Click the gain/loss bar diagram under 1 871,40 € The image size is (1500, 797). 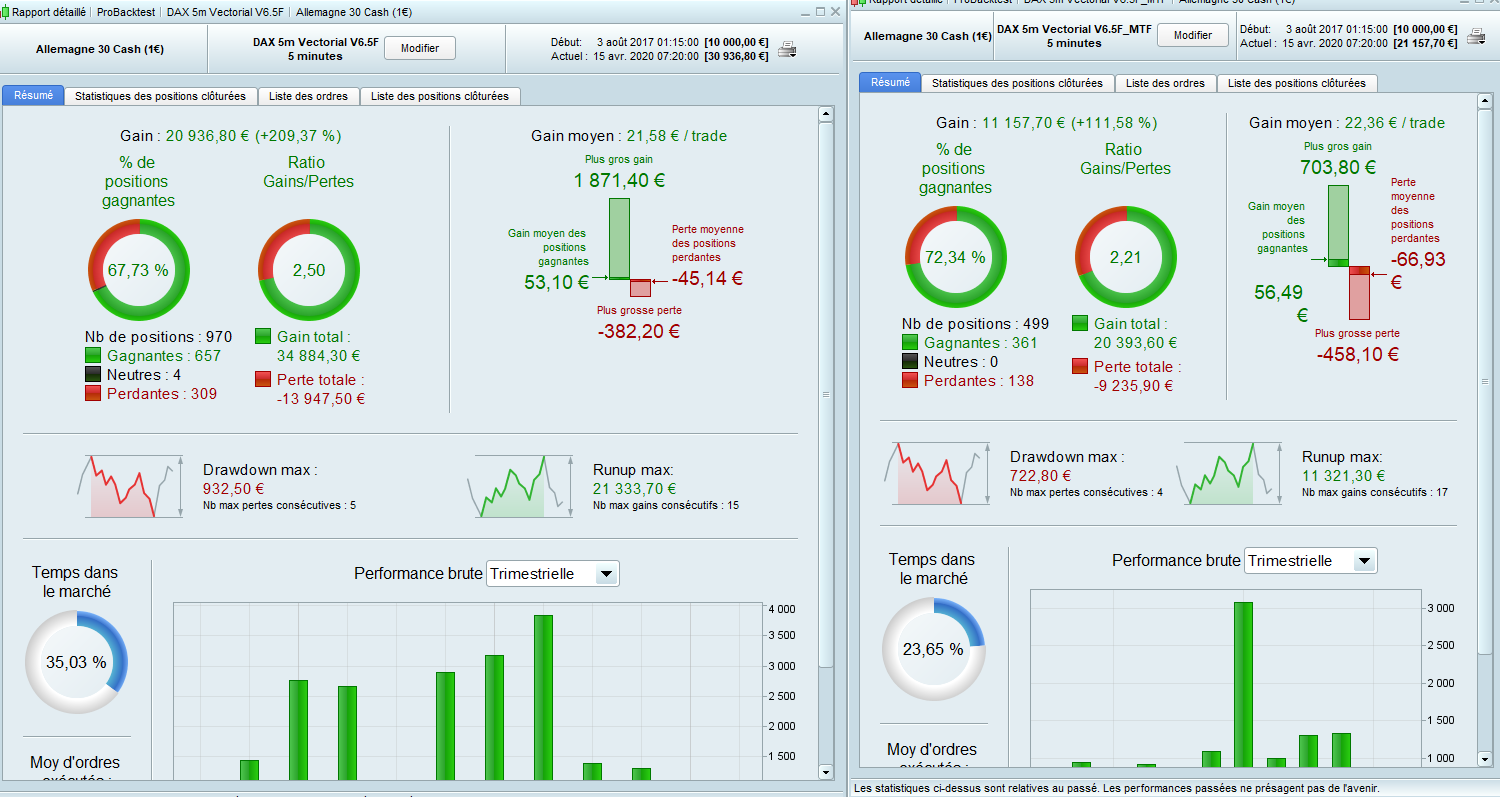coord(629,247)
